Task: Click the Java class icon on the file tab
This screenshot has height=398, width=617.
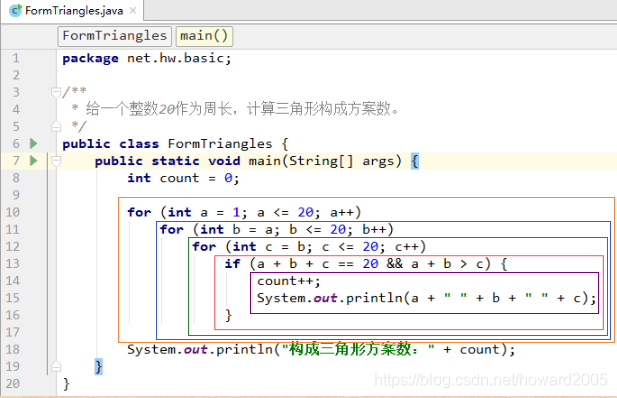Action: coord(15,11)
